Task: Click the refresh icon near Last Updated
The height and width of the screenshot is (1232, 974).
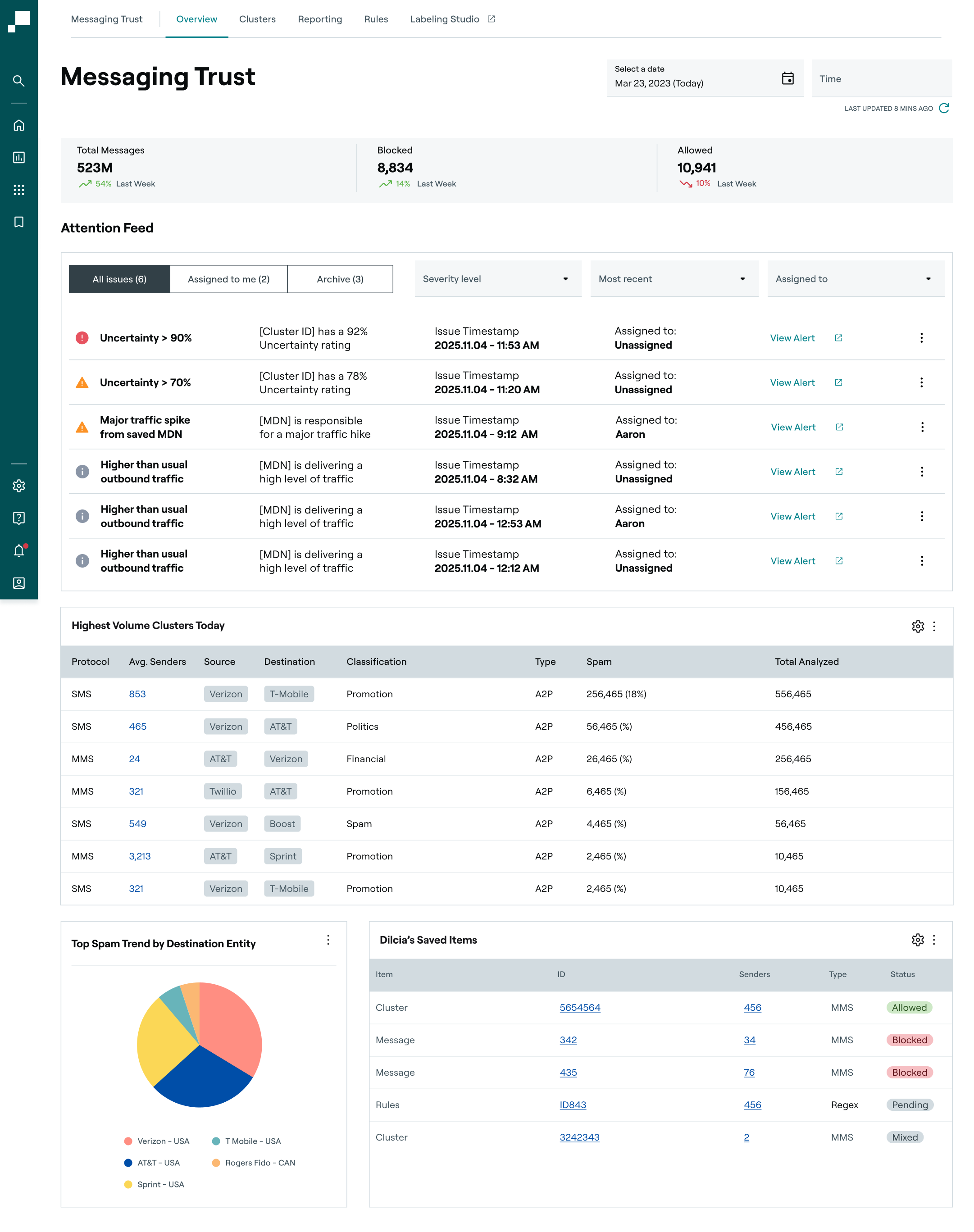Action: click(x=944, y=108)
